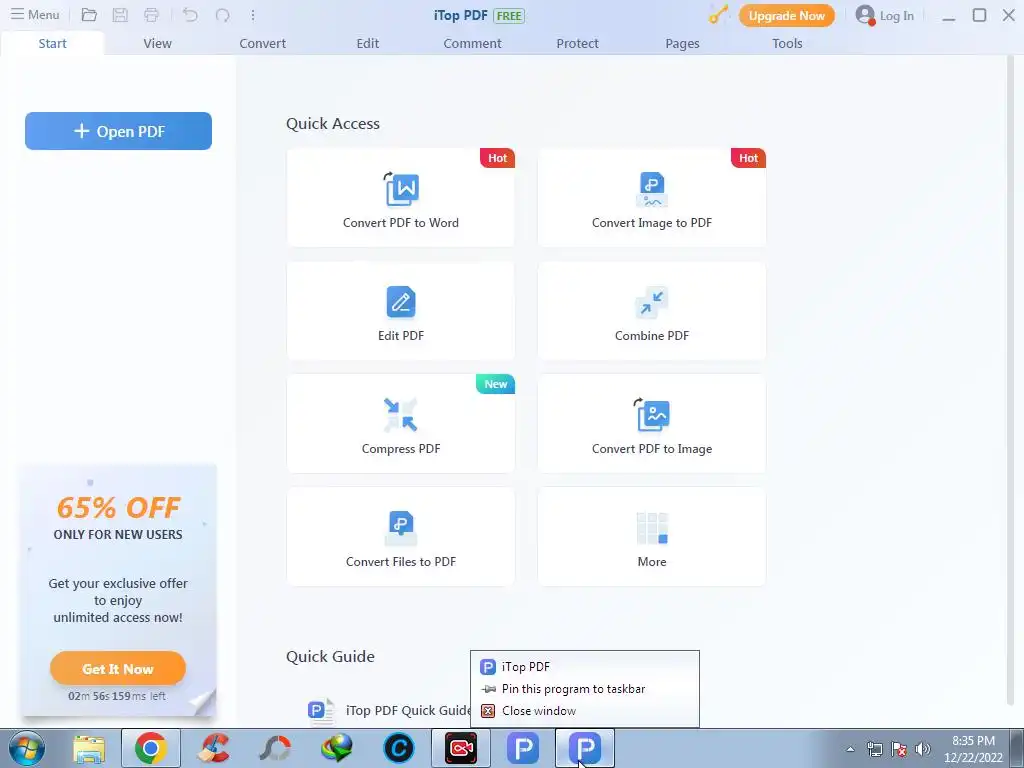Select the Protect tab
The width and height of the screenshot is (1024, 768).
[577, 43]
